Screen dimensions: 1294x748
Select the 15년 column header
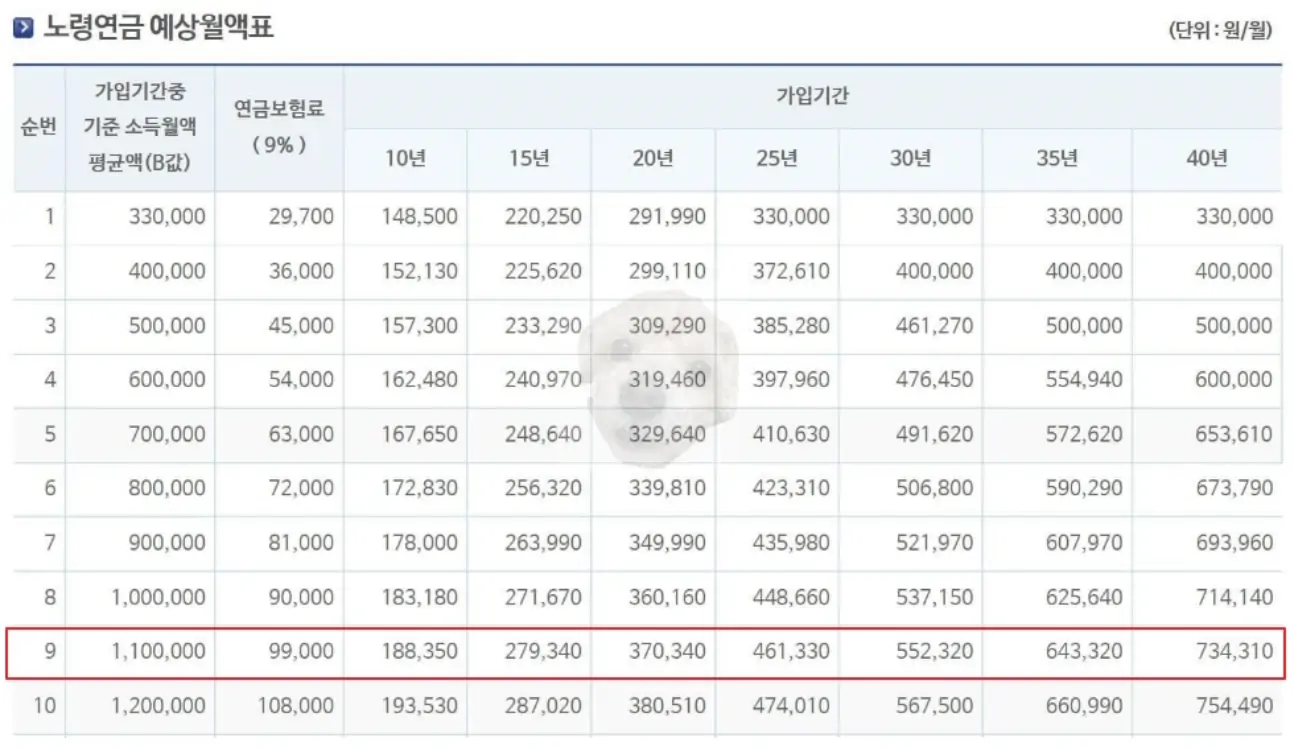point(529,158)
